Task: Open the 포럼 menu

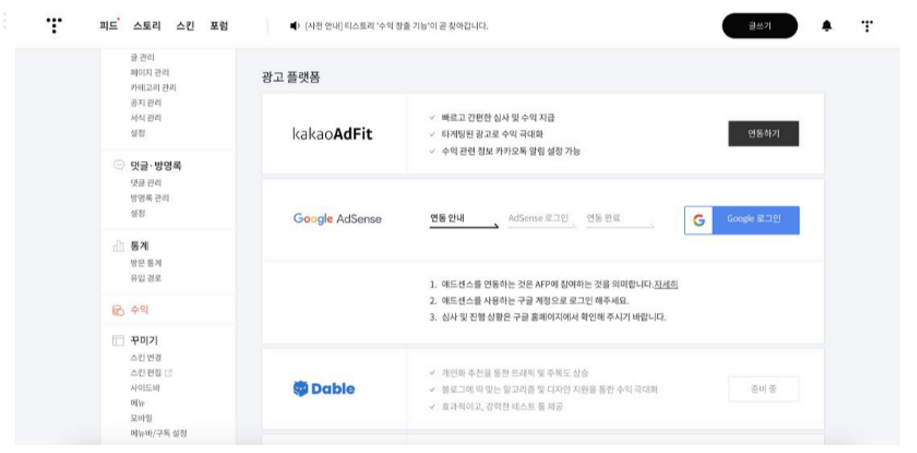Action: click(219, 26)
